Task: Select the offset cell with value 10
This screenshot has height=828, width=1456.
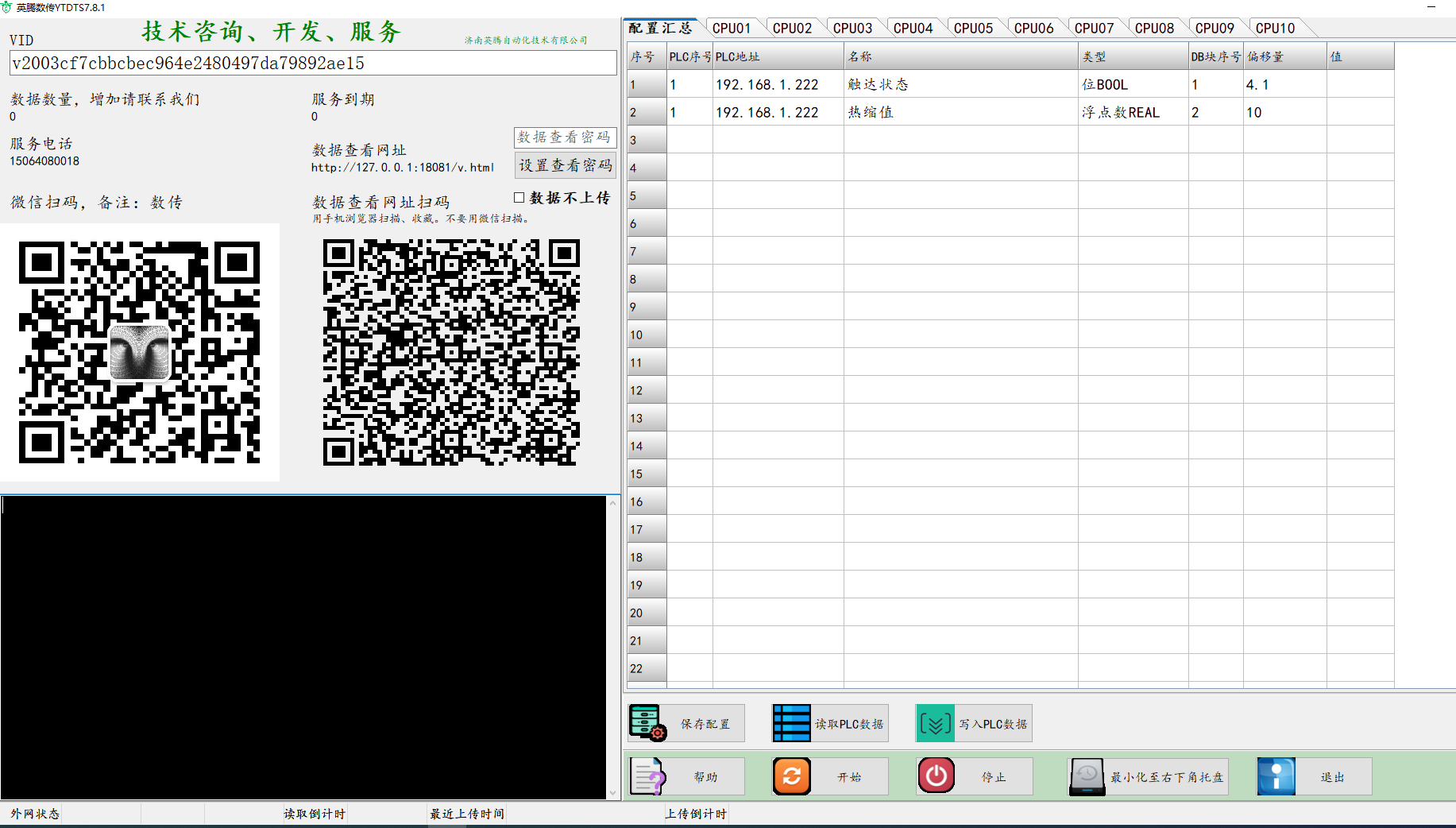Action: 1285,112
